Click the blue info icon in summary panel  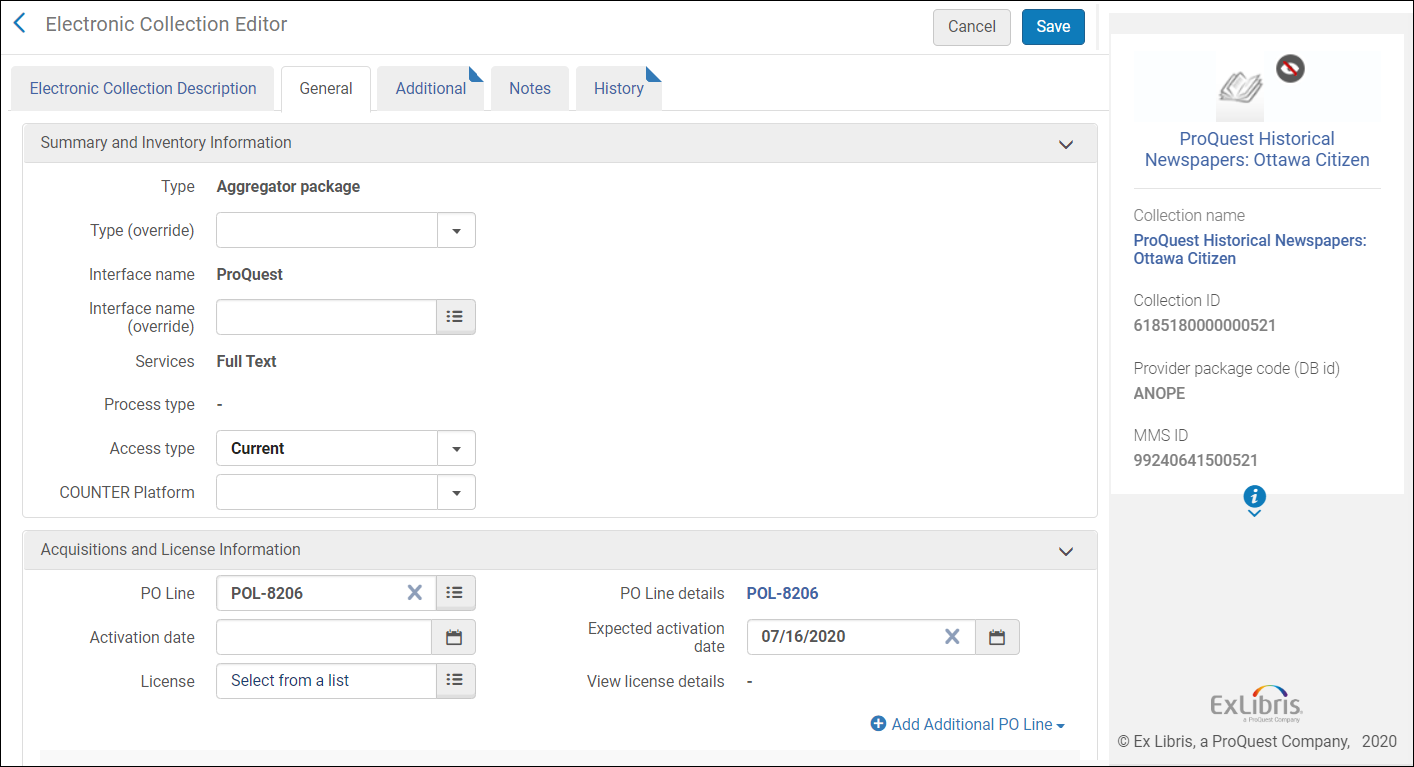[1255, 496]
